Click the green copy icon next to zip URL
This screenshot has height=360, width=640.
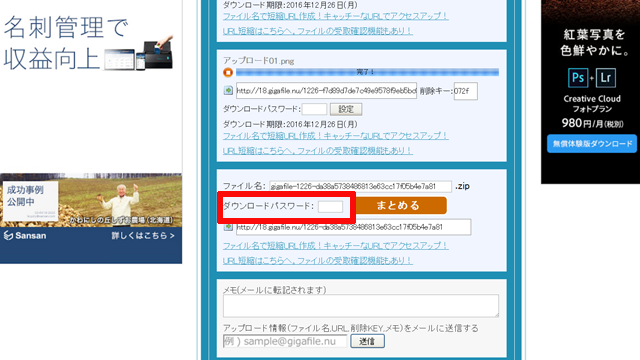click(228, 227)
